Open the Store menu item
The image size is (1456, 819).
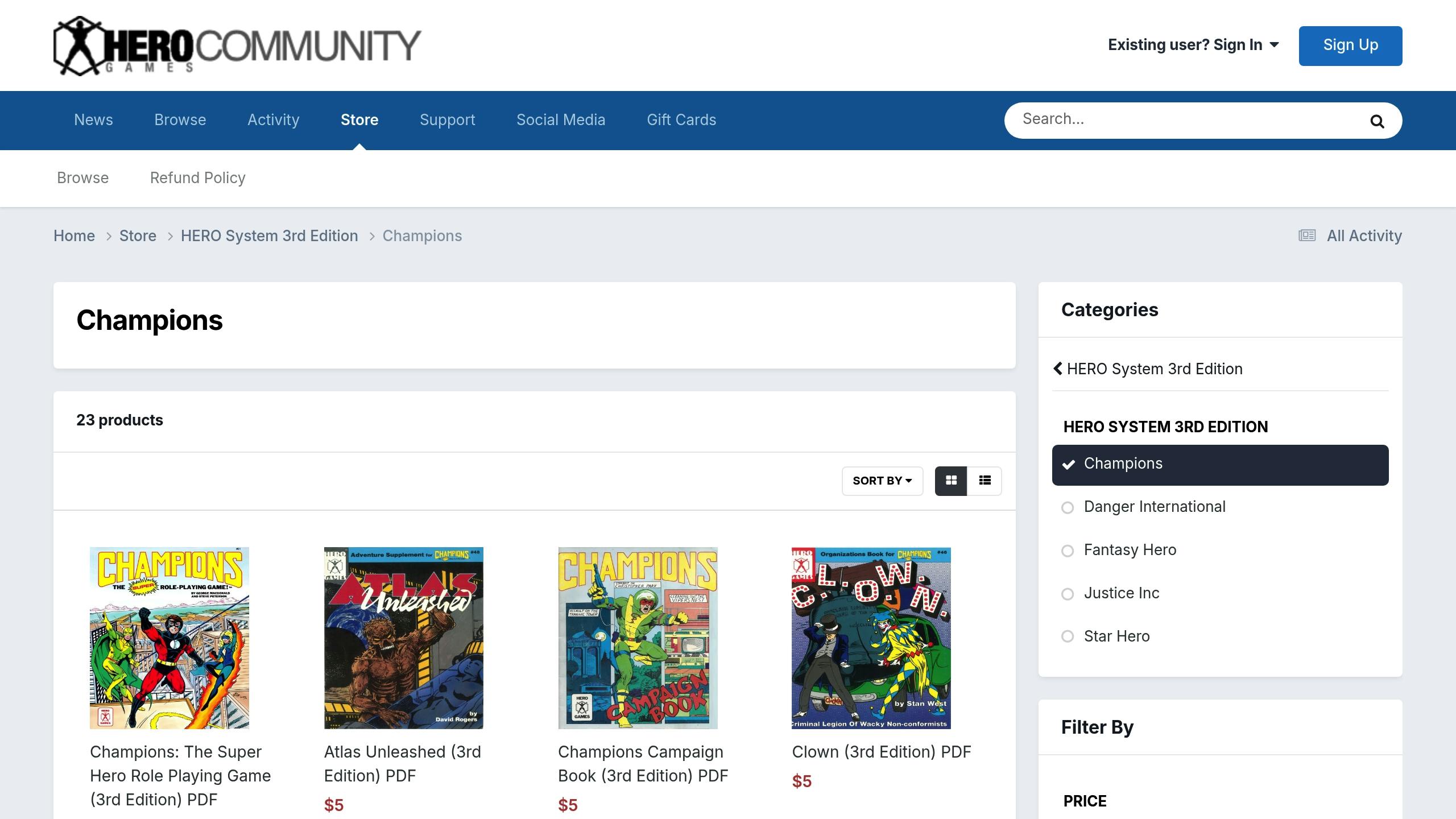coord(359,120)
